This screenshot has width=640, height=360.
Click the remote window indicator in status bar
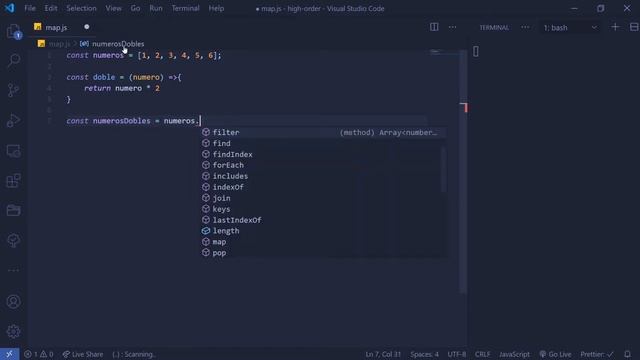(9, 354)
